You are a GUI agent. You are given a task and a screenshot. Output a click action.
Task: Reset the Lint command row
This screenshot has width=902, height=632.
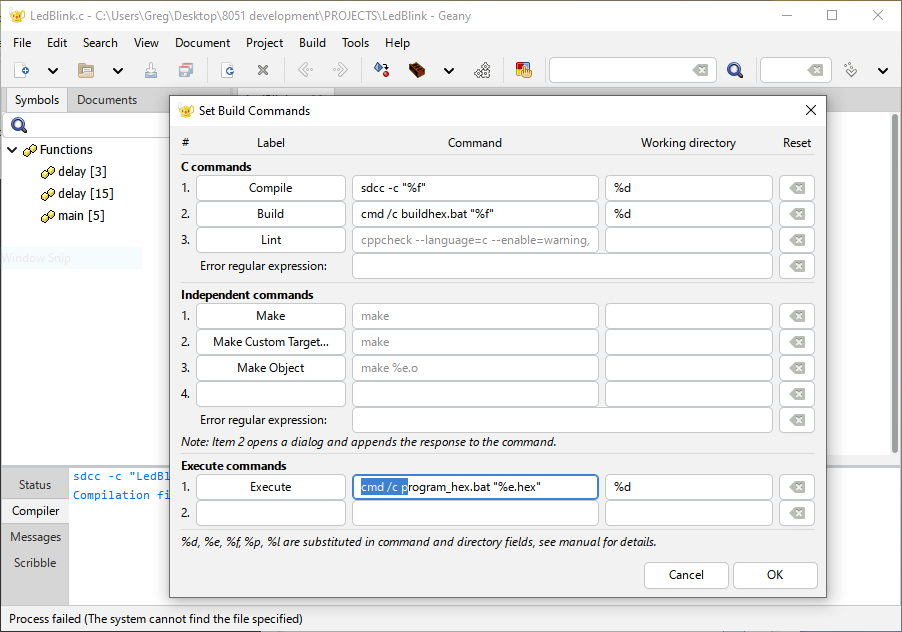click(x=797, y=240)
